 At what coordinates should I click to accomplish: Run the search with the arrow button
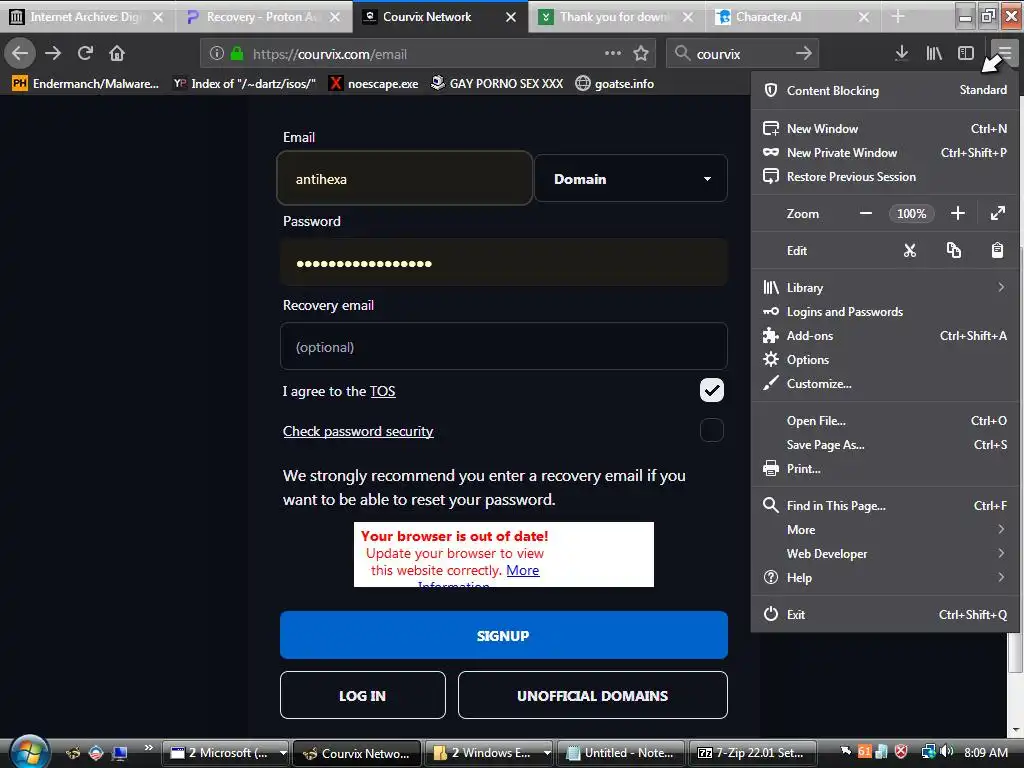click(804, 53)
